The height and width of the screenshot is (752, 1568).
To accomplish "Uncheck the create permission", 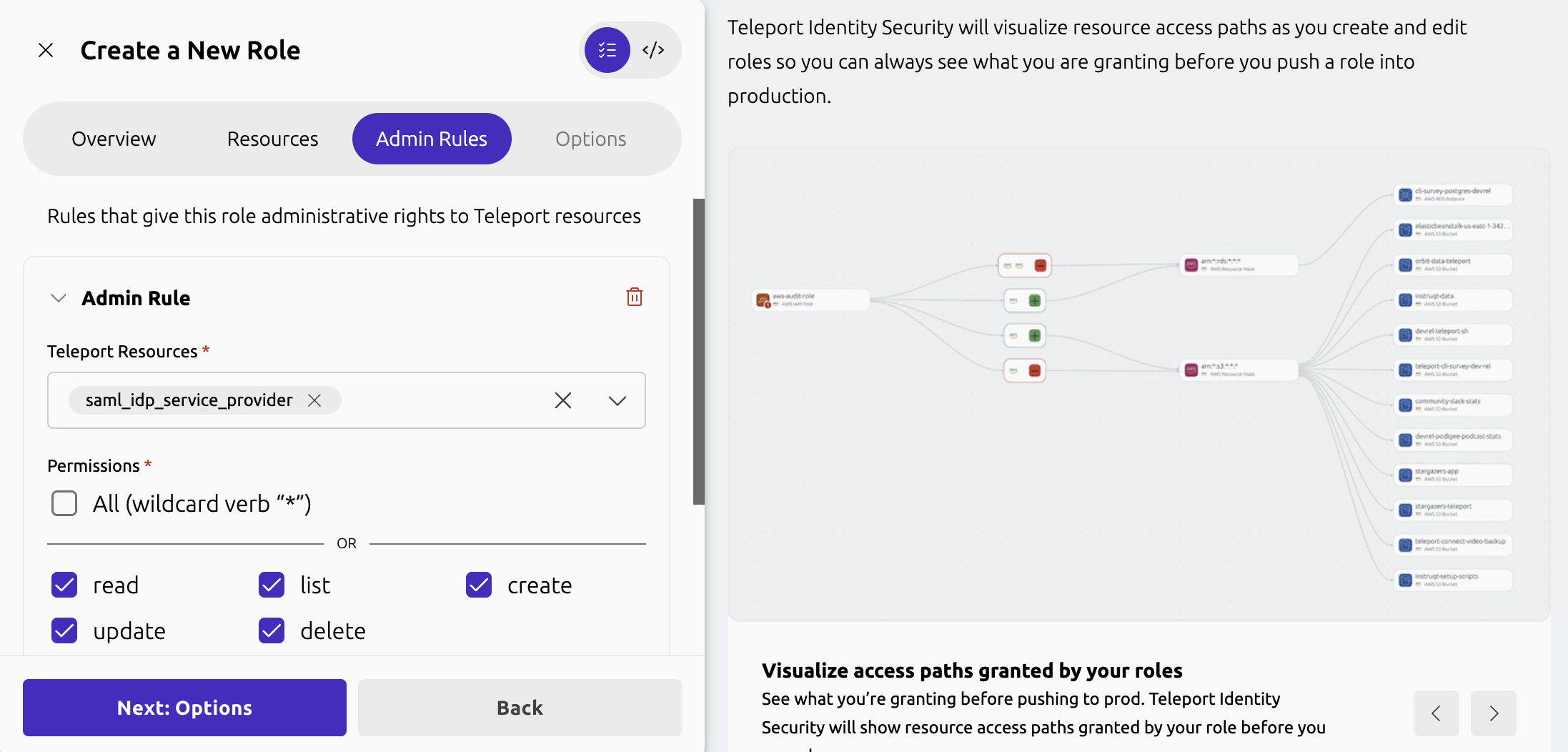I will tap(479, 585).
